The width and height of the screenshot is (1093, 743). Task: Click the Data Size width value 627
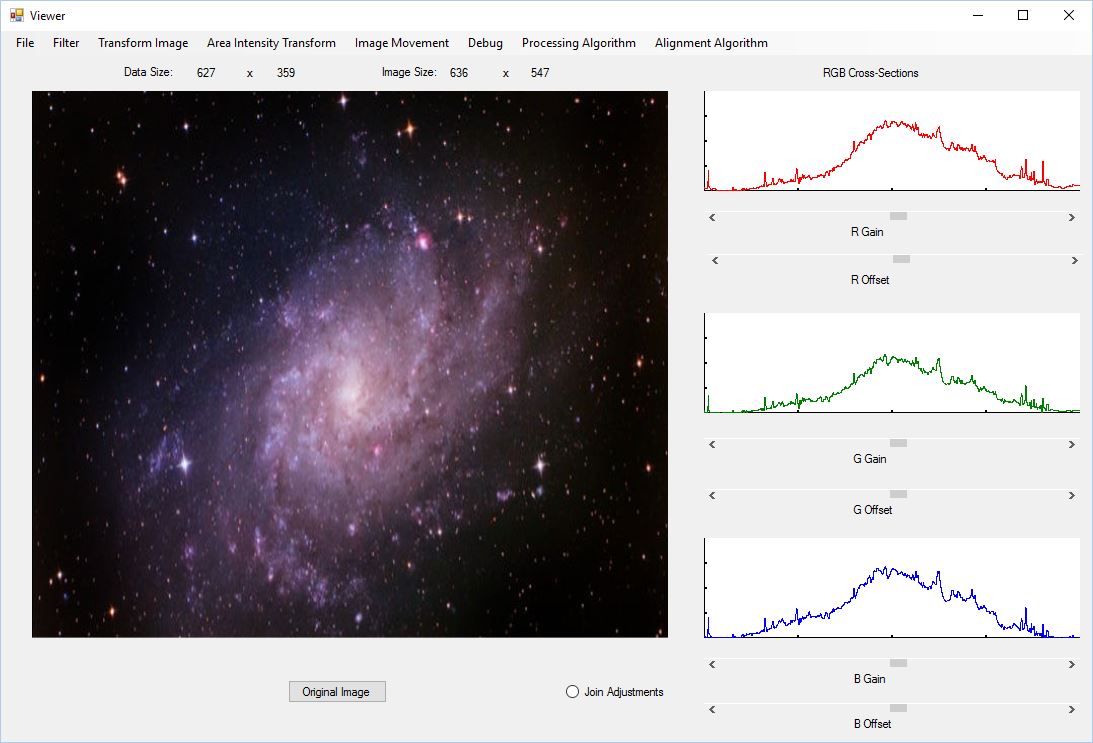[x=206, y=72]
